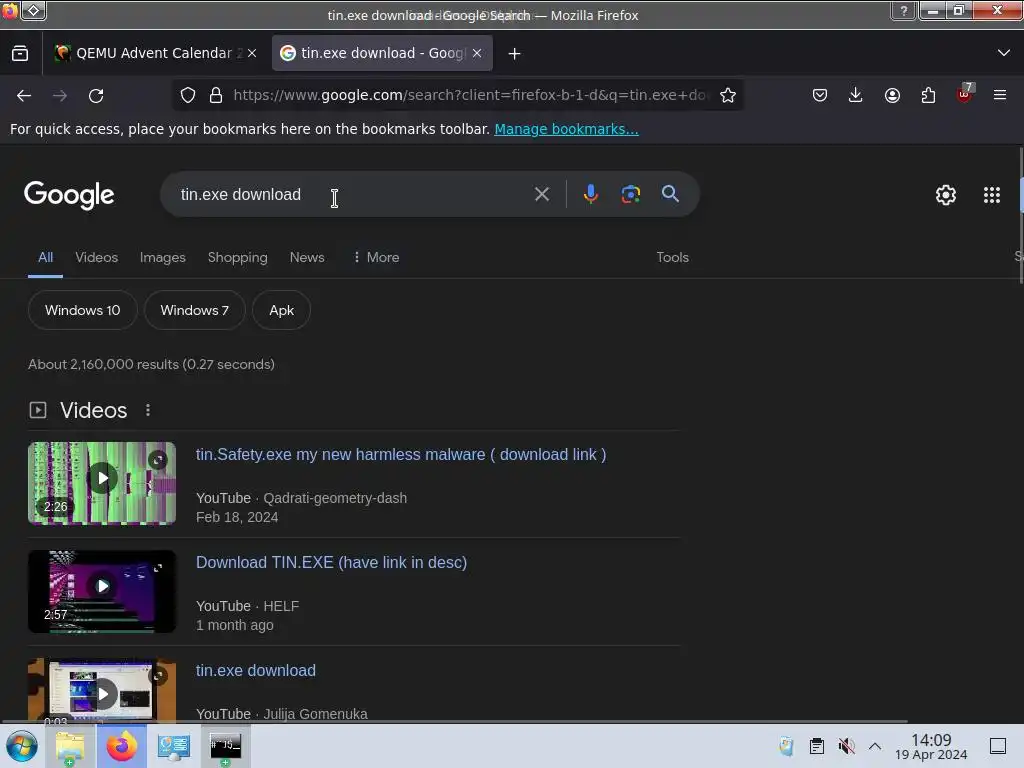Viewport: 1024px width, 768px height.
Task: Focus the address bar URL
Action: coord(470,95)
